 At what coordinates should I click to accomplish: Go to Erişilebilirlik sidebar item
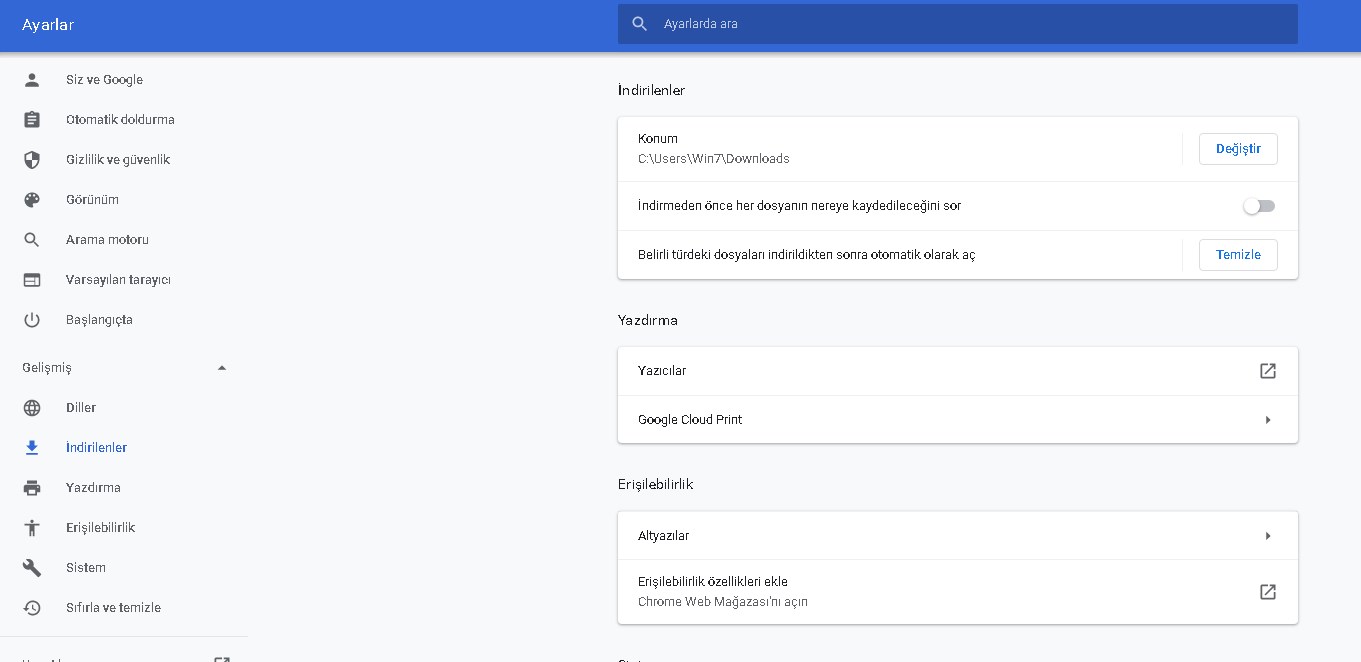click(100, 528)
